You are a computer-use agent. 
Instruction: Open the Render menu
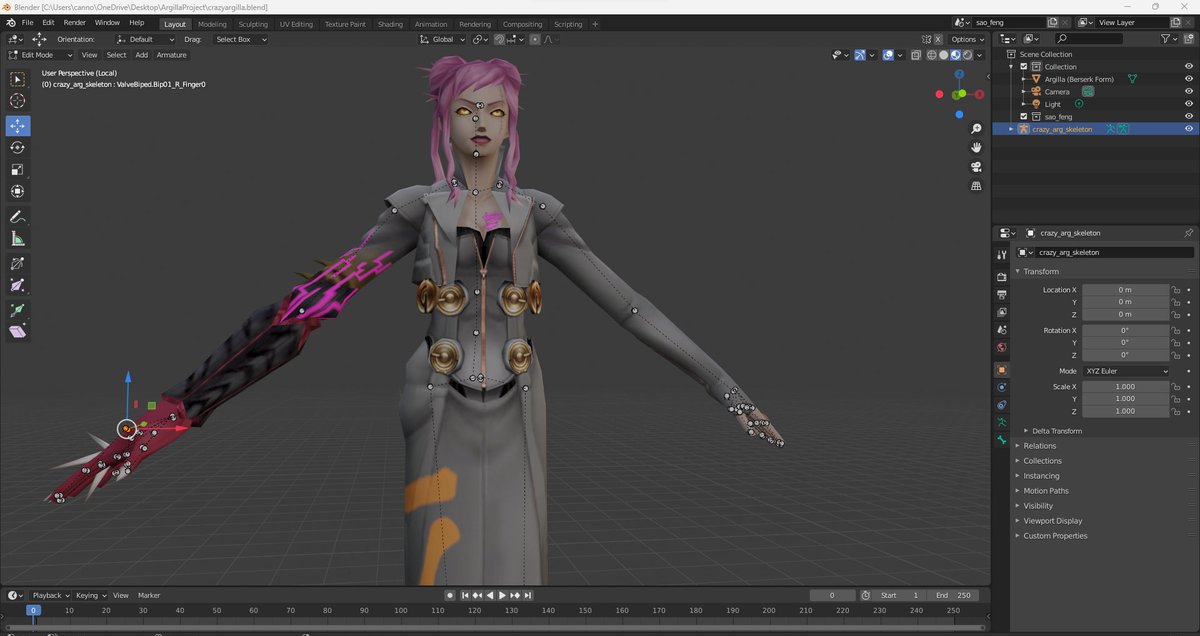(x=74, y=23)
